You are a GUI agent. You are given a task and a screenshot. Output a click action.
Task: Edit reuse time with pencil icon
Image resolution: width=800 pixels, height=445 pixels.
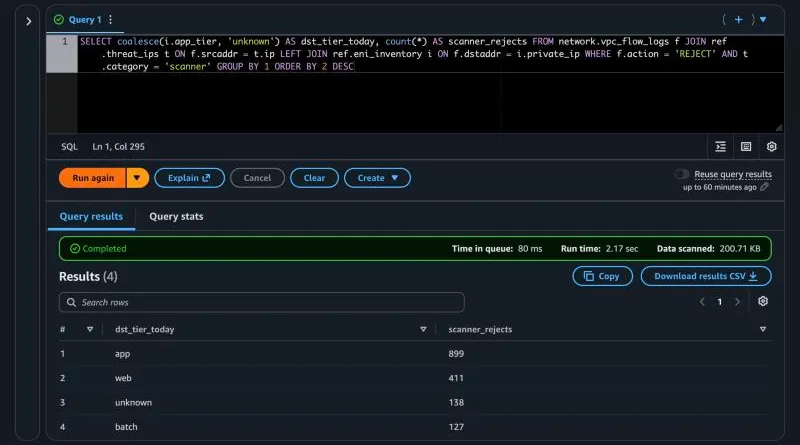coord(764,187)
